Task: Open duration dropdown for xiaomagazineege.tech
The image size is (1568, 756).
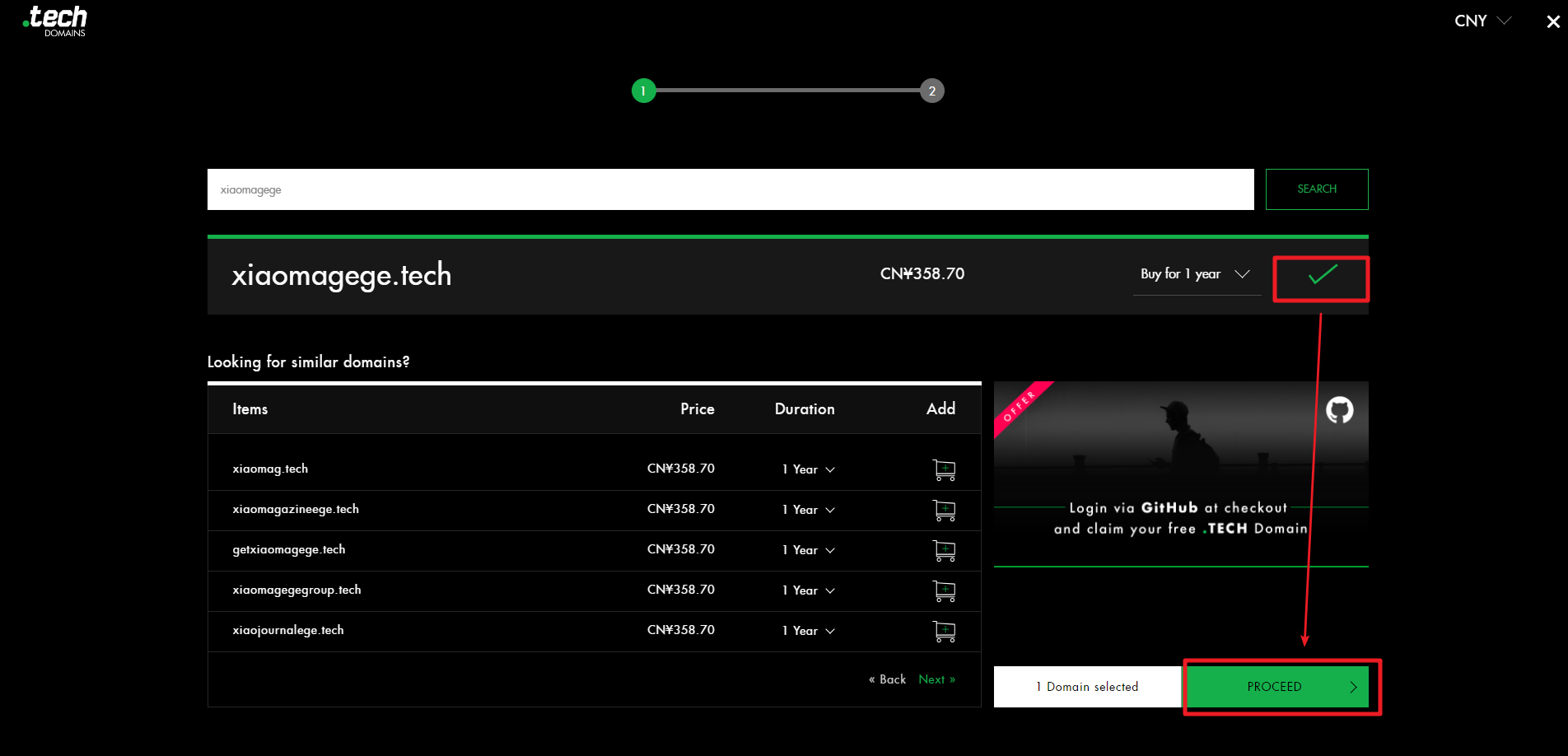Action: coord(808,510)
